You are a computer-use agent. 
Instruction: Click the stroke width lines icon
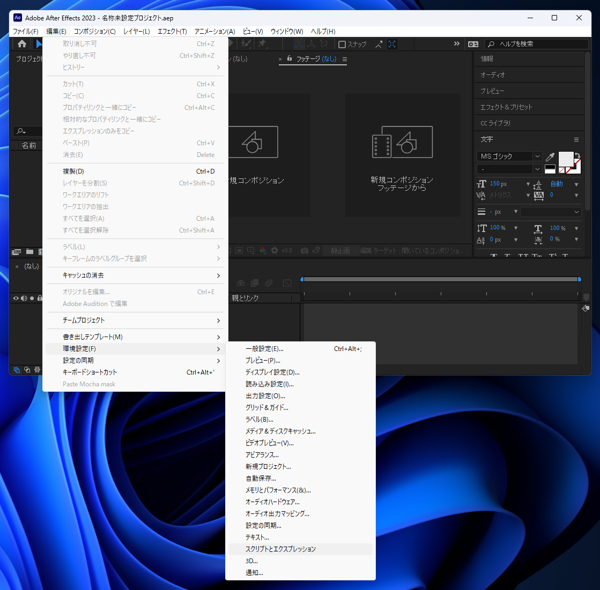pyautogui.click(x=481, y=212)
